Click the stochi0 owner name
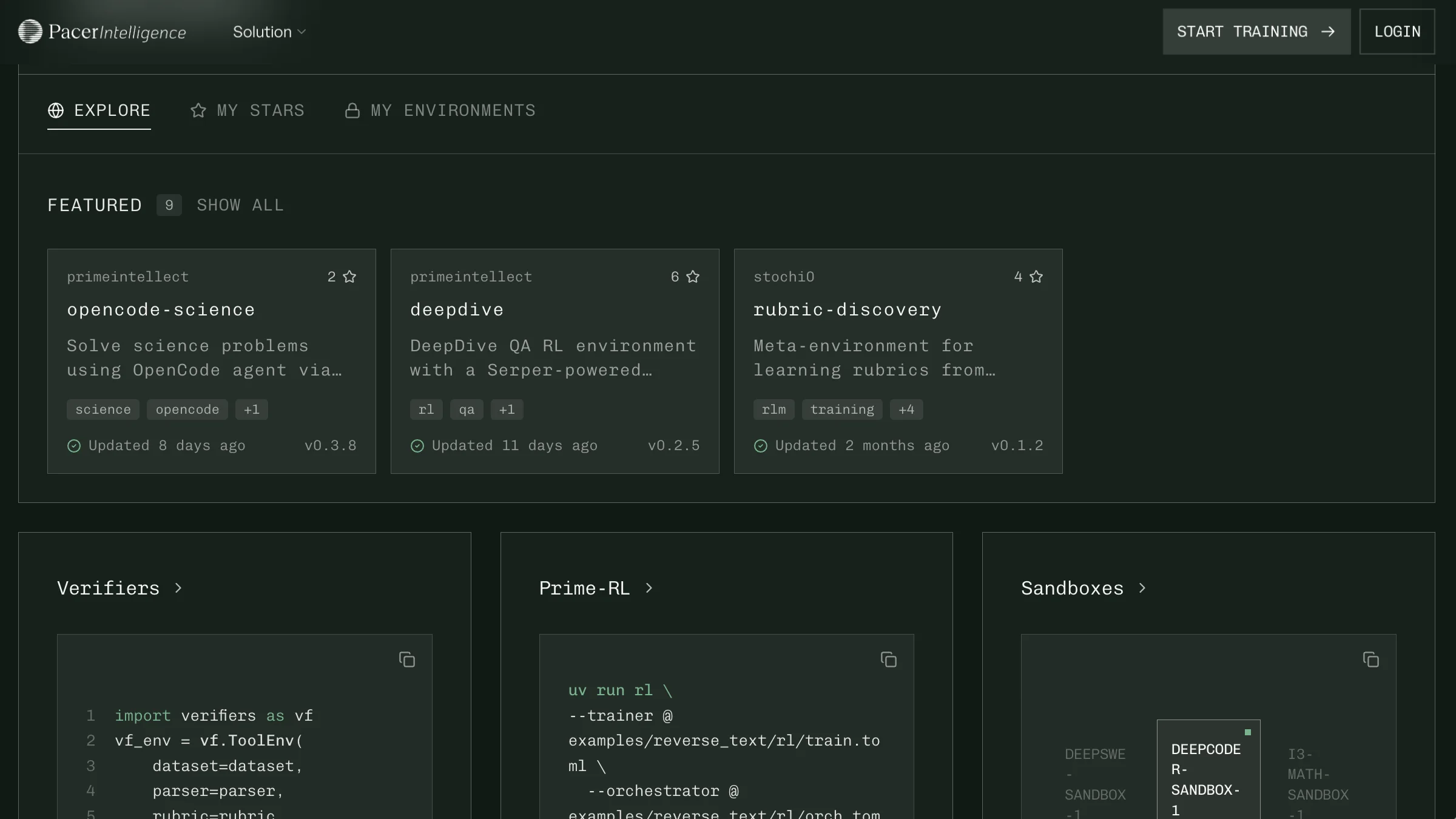Viewport: 1456px width, 819px height. pyautogui.click(x=784, y=277)
